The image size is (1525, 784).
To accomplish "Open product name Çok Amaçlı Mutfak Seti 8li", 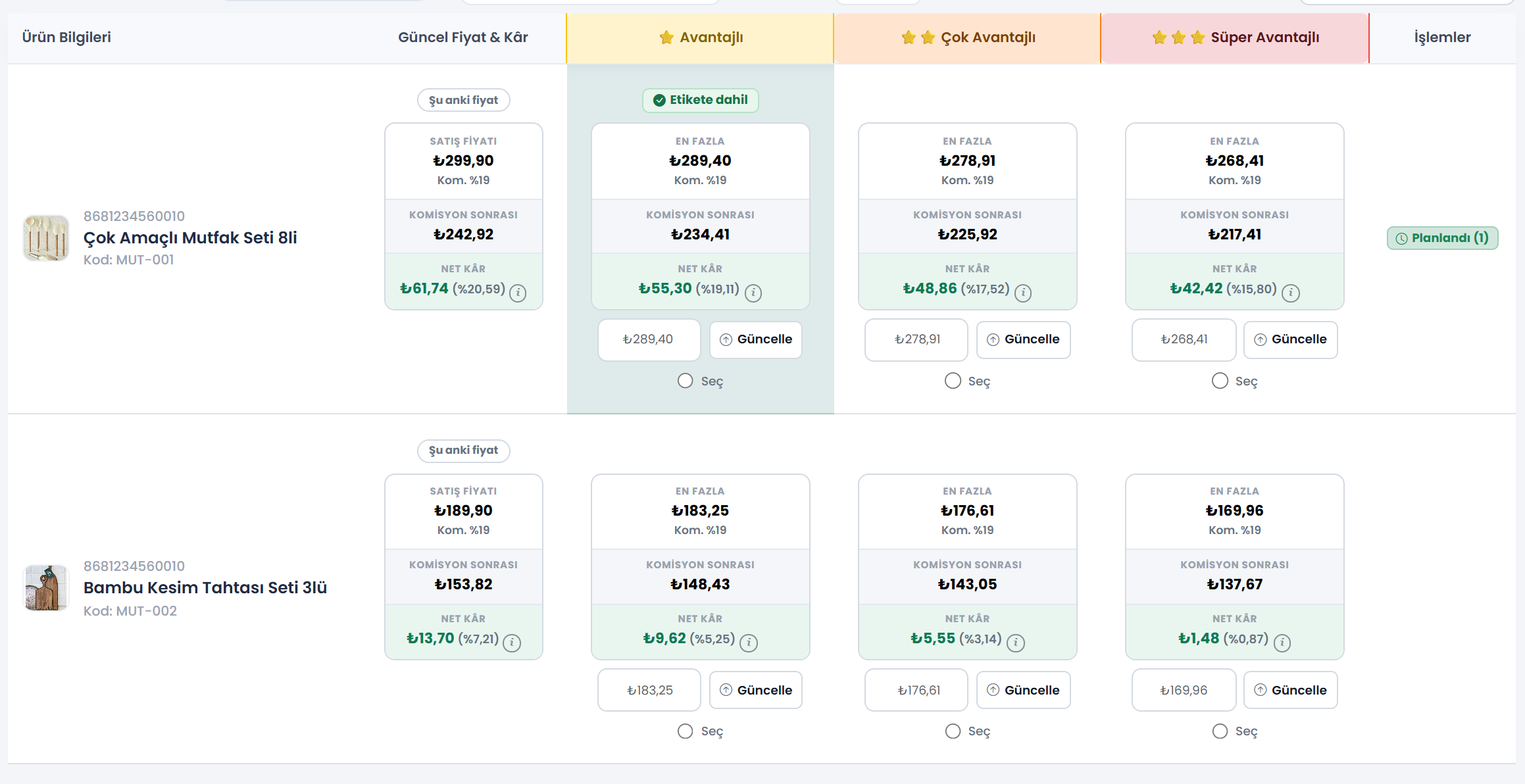I will 190,237.
